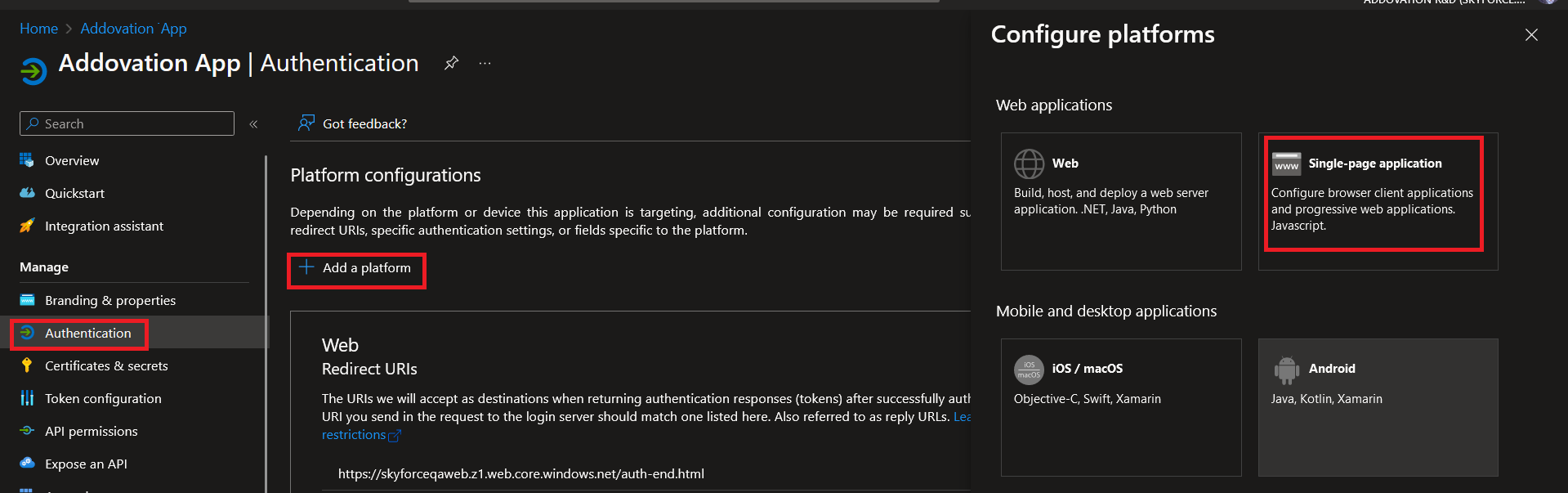Open the ellipsis more options menu
This screenshot has width=1568, height=493.
coord(485,63)
